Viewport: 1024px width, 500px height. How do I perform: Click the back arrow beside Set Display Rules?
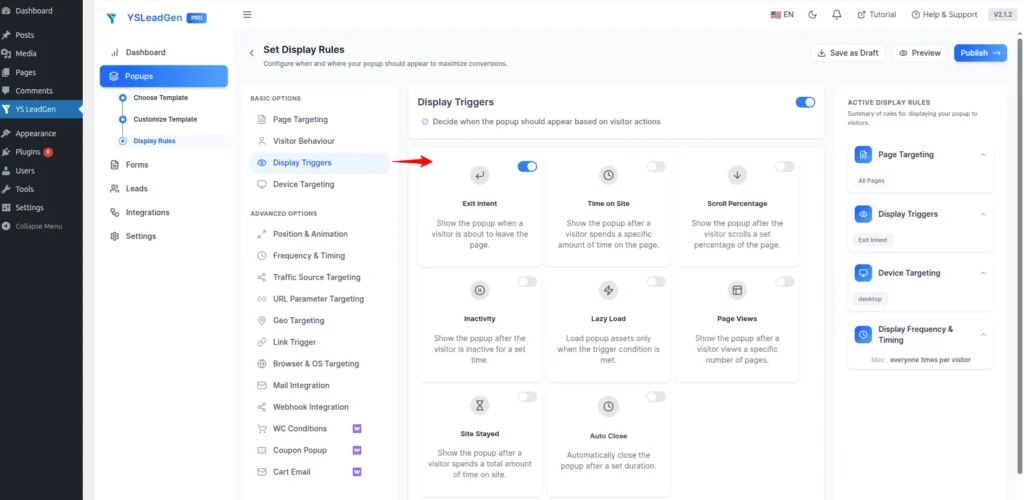[x=251, y=53]
